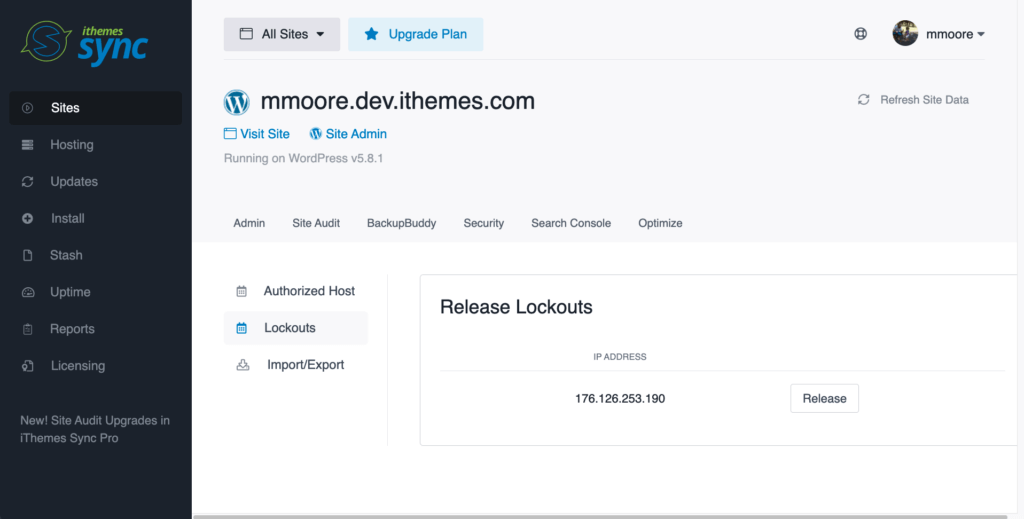Click the download-tray icon beside Import/Export
Image resolution: width=1024 pixels, height=519 pixels.
pos(243,365)
